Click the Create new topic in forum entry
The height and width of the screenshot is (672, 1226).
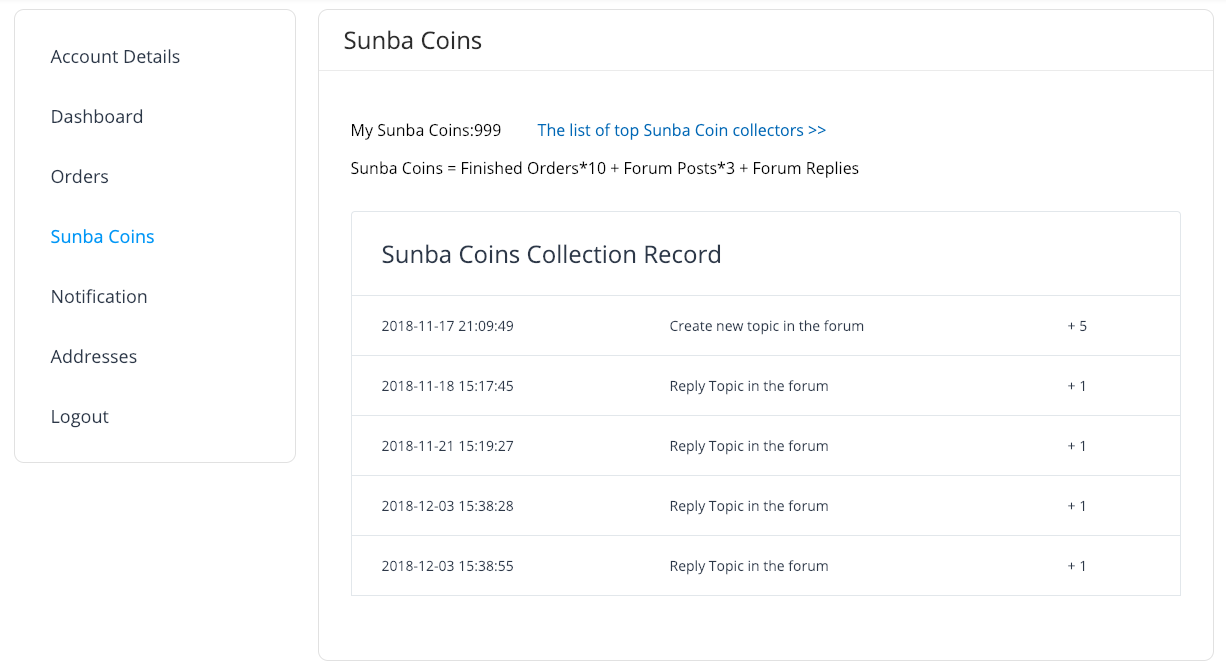tap(766, 326)
